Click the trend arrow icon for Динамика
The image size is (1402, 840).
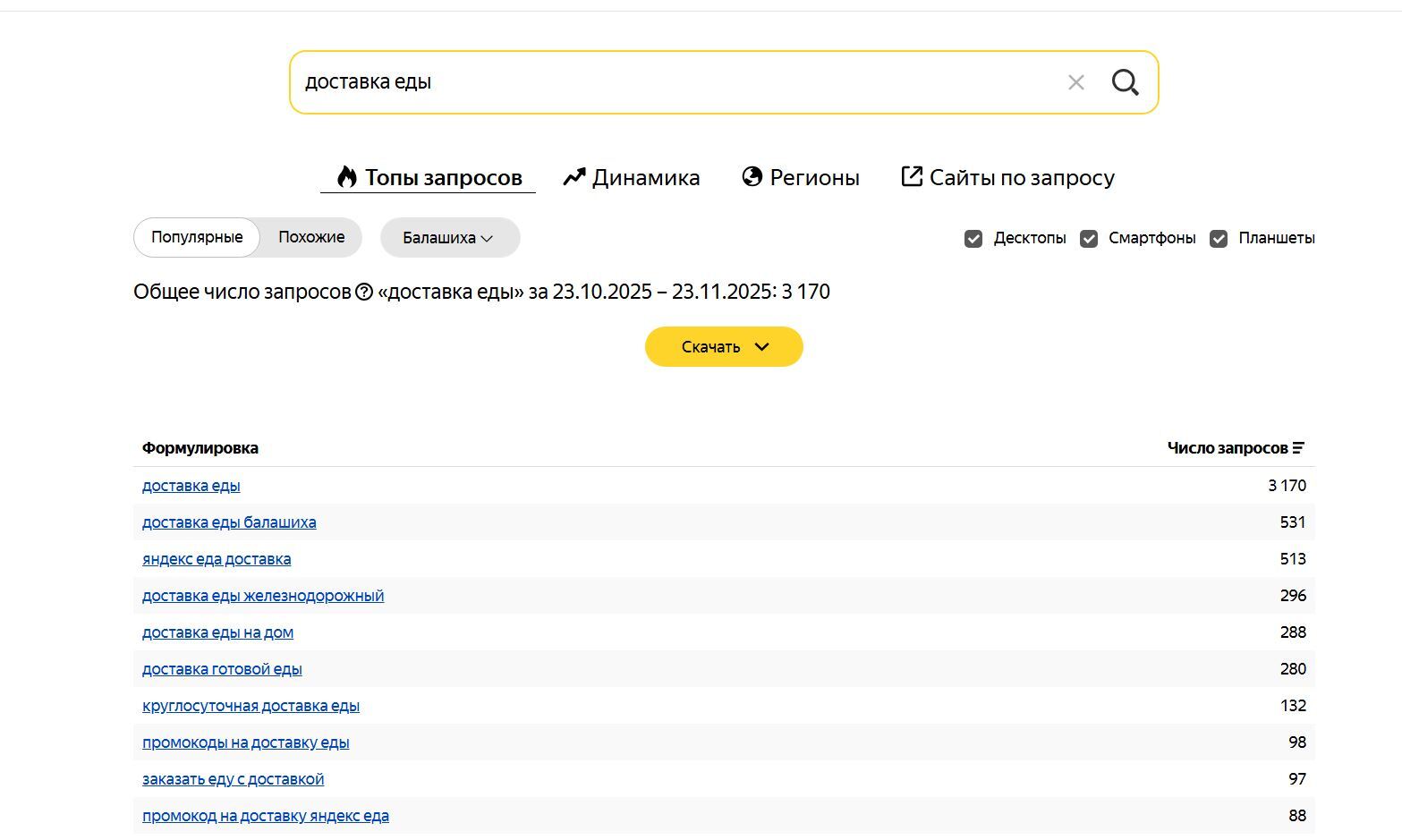tap(574, 177)
